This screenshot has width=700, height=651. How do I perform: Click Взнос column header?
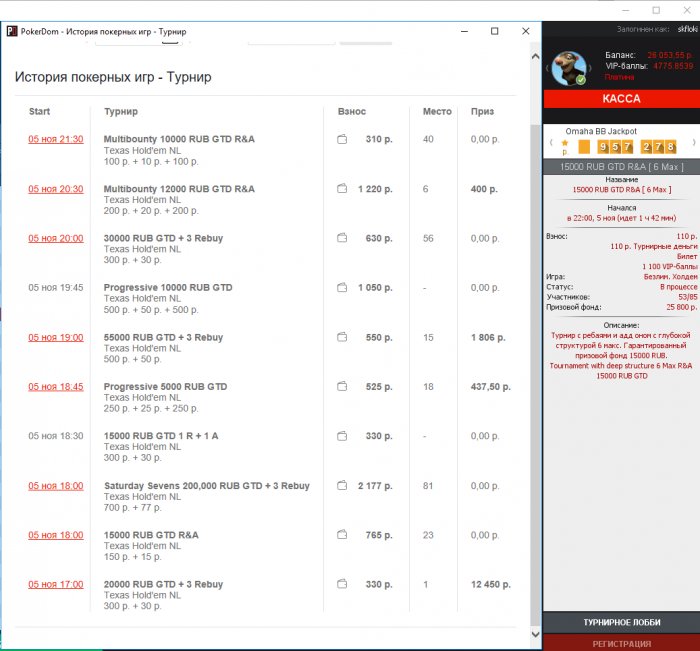[352, 112]
